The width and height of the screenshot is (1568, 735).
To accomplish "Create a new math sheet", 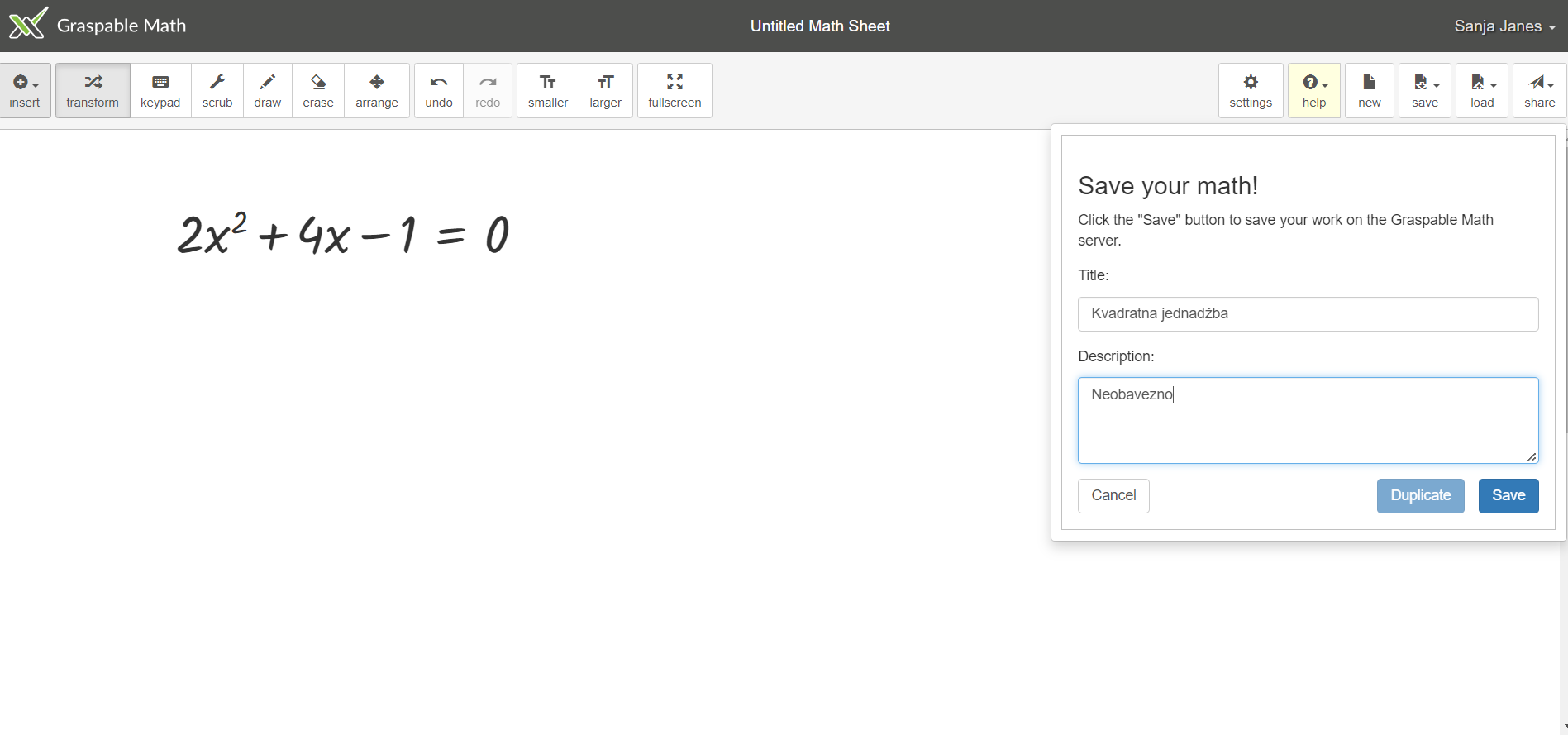I will [x=1370, y=91].
